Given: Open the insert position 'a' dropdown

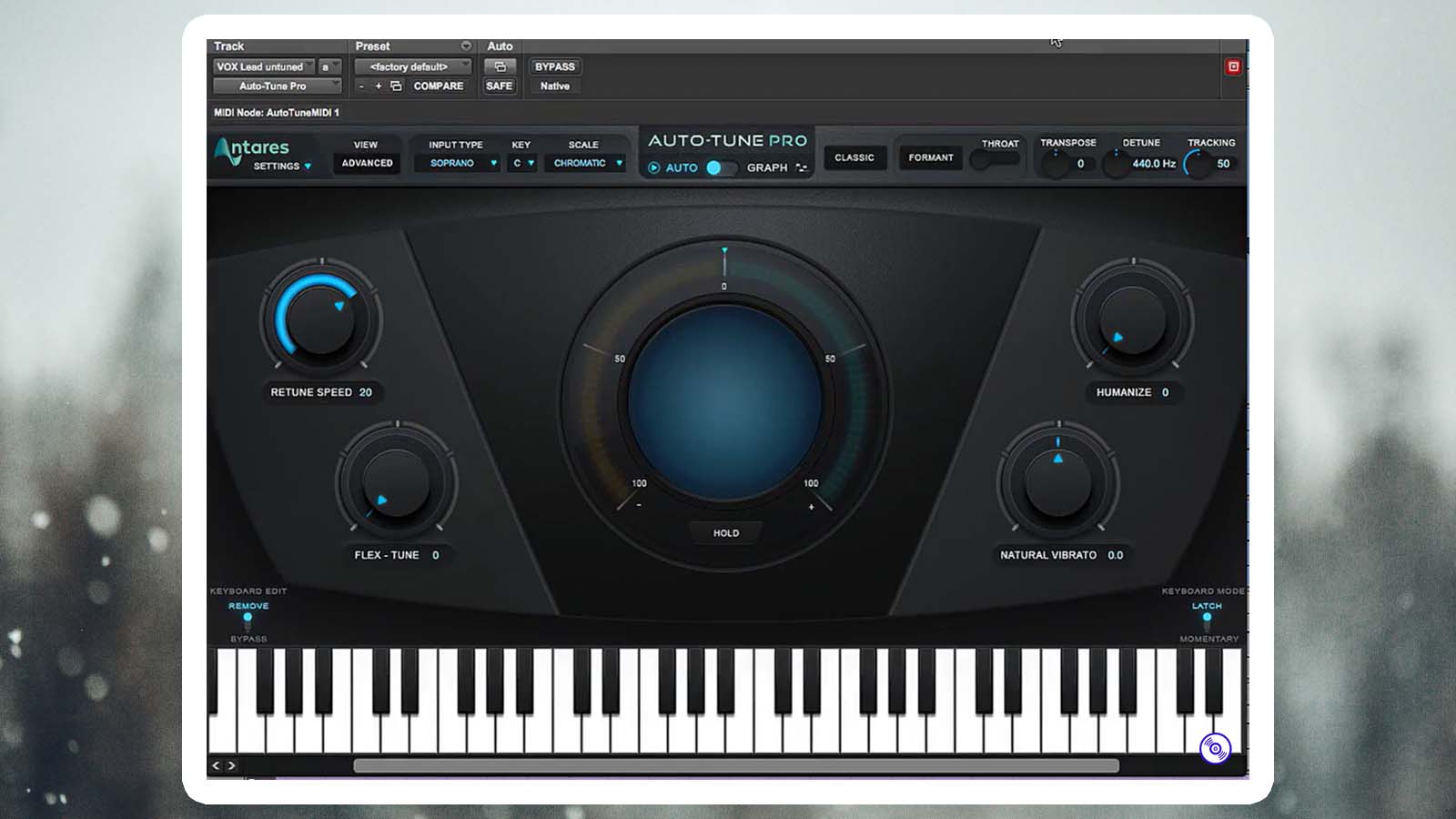Looking at the screenshot, I should (330, 66).
